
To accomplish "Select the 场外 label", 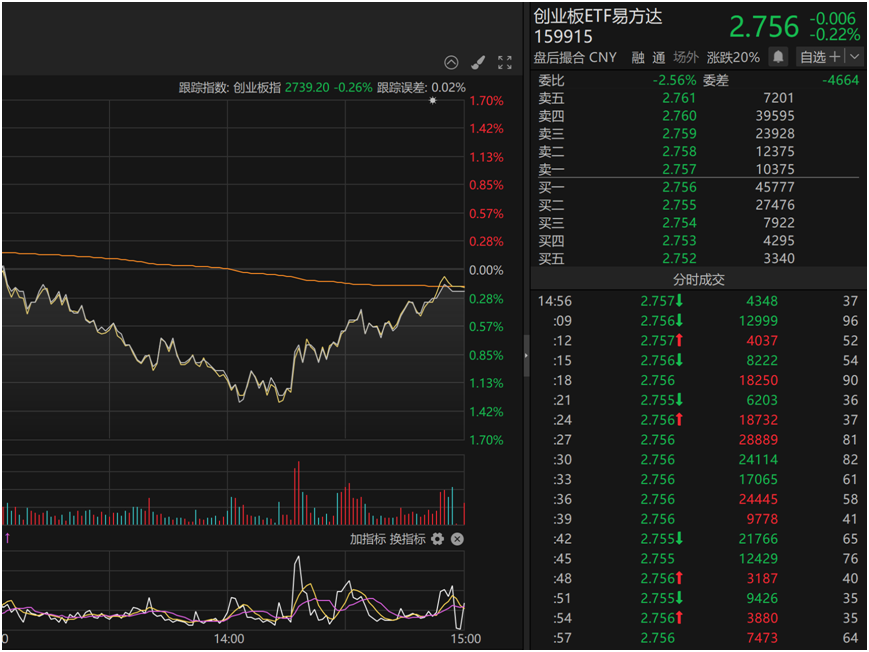I will [686, 57].
